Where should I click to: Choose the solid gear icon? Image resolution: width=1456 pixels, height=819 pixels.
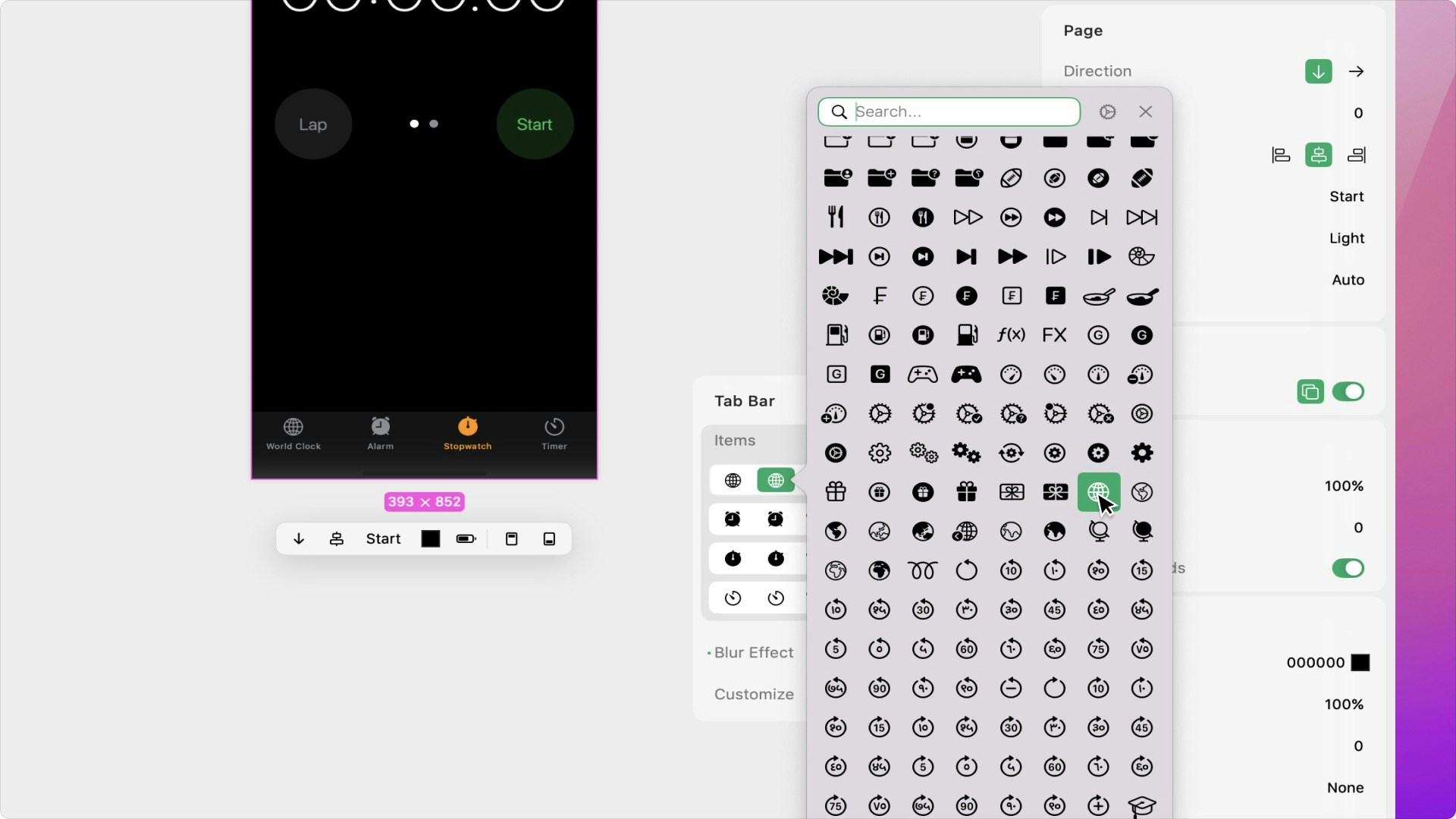coord(1142,453)
